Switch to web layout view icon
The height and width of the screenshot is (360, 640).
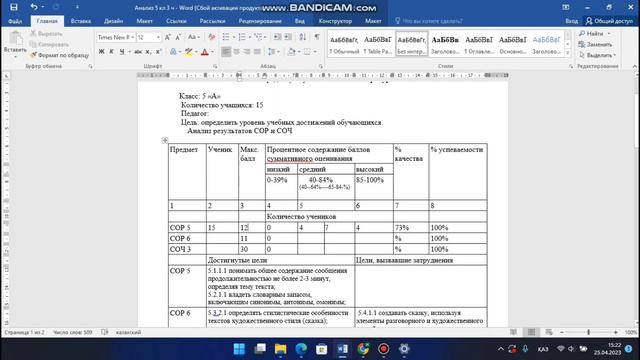point(549,332)
